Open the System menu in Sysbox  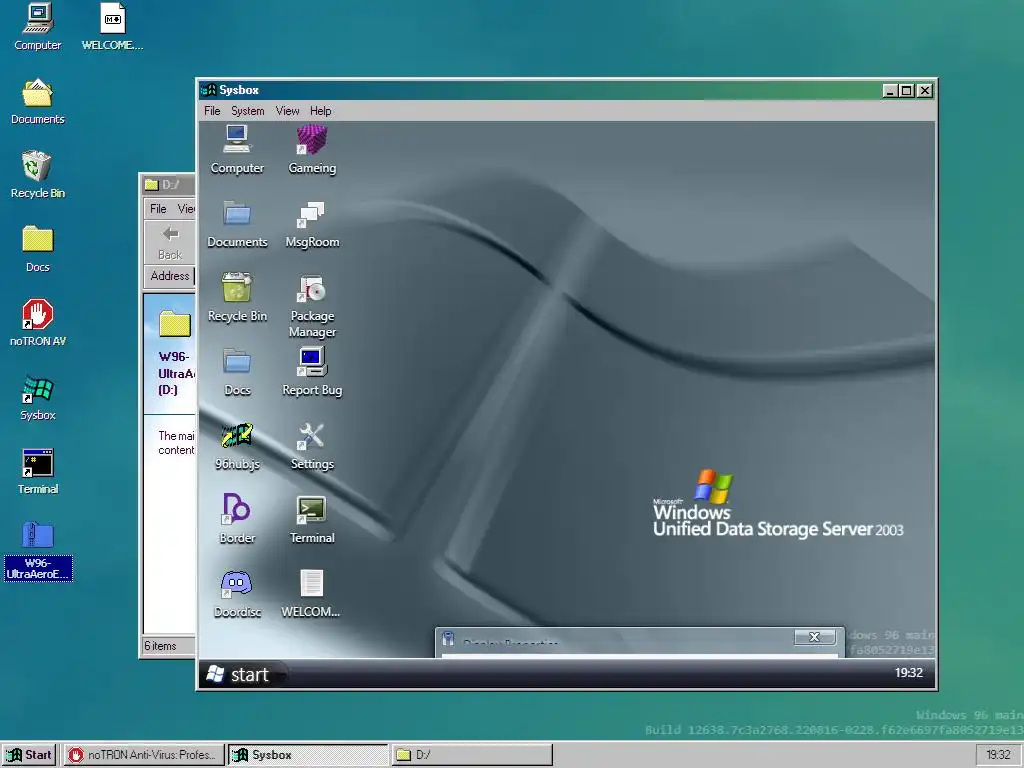(248, 111)
